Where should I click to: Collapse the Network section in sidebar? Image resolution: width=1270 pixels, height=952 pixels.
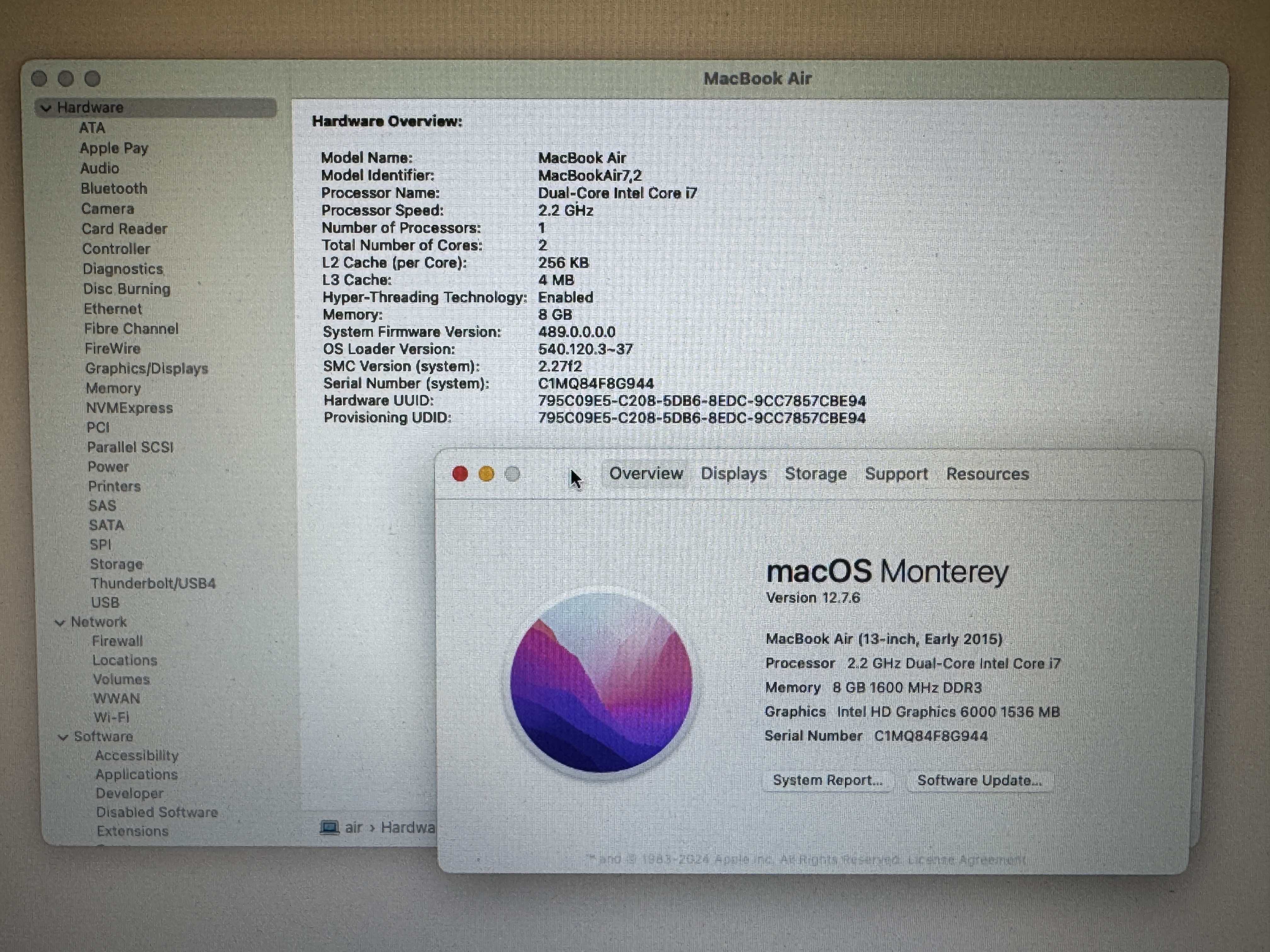pos(60,623)
